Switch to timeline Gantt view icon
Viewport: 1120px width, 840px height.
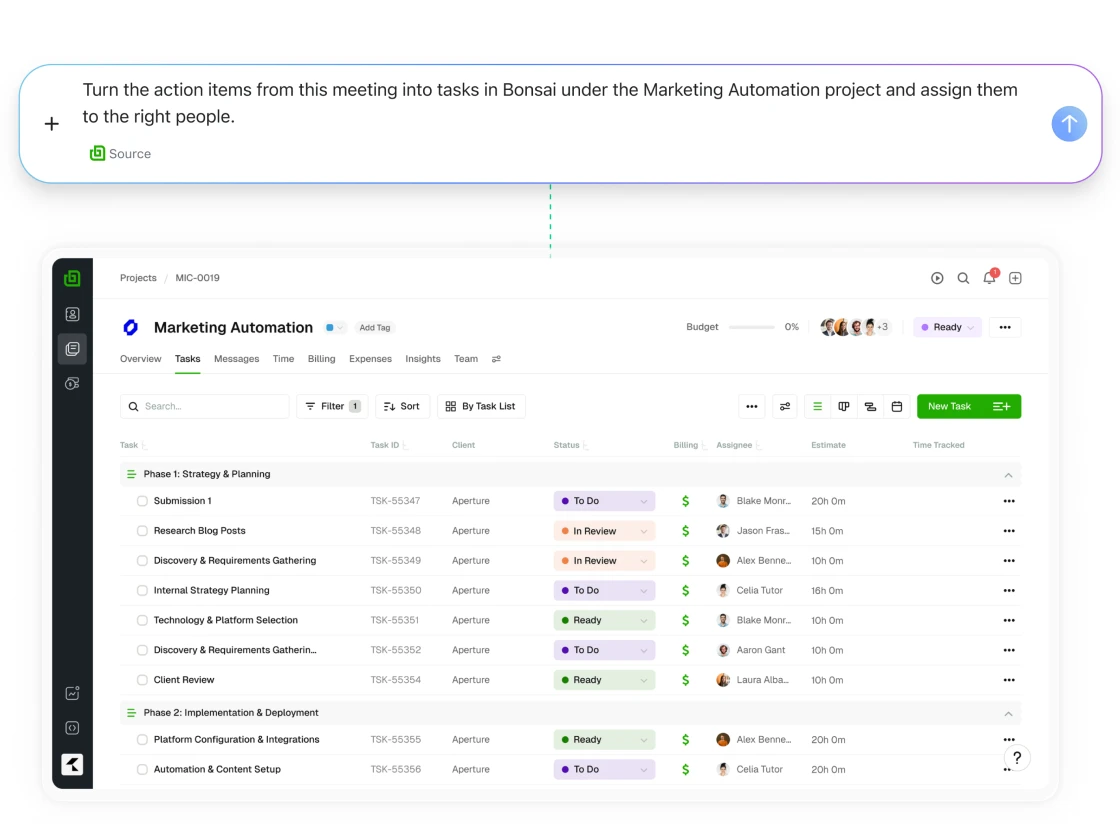(x=870, y=406)
